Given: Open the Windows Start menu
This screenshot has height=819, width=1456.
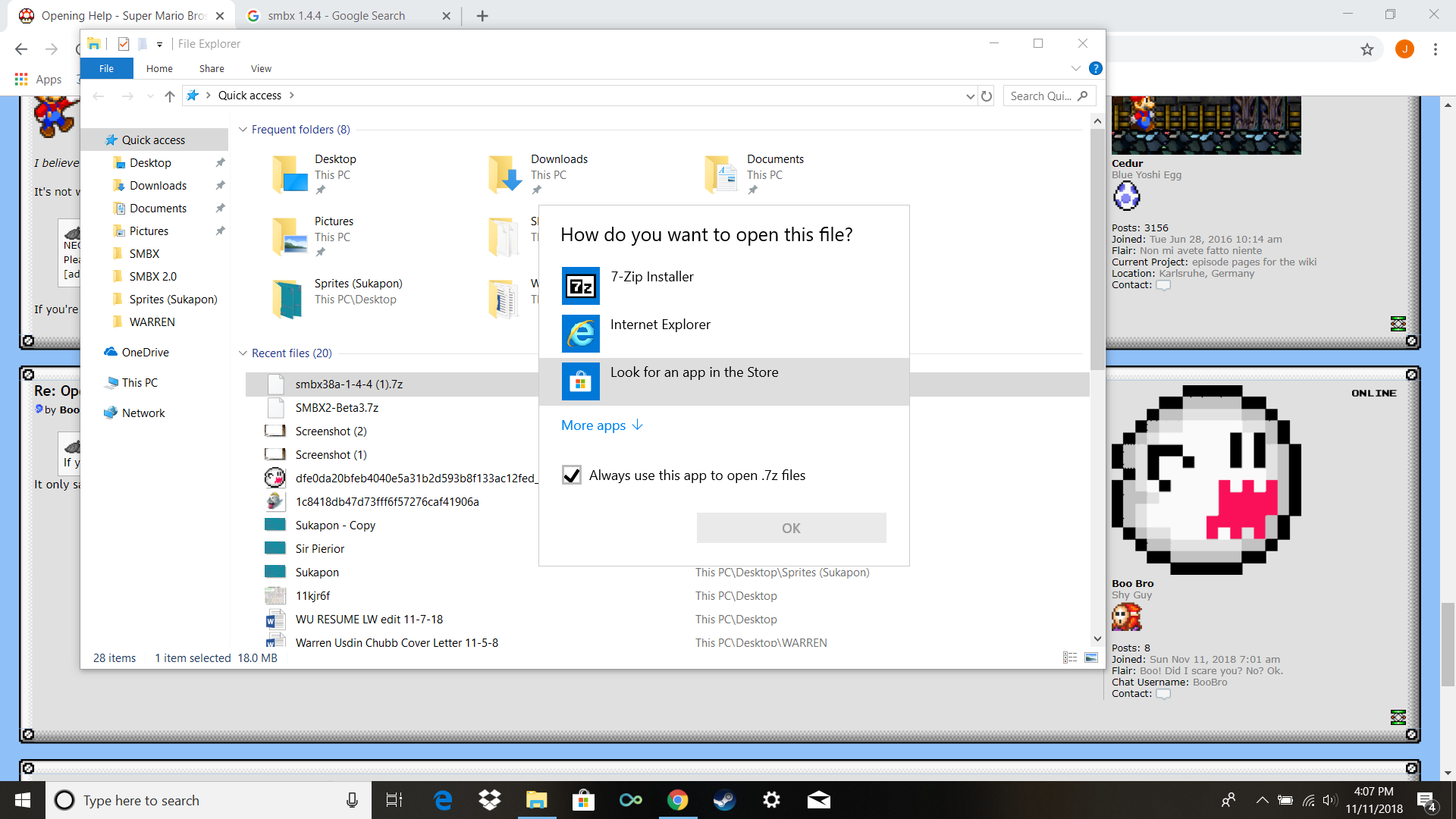Looking at the screenshot, I should tap(22, 800).
